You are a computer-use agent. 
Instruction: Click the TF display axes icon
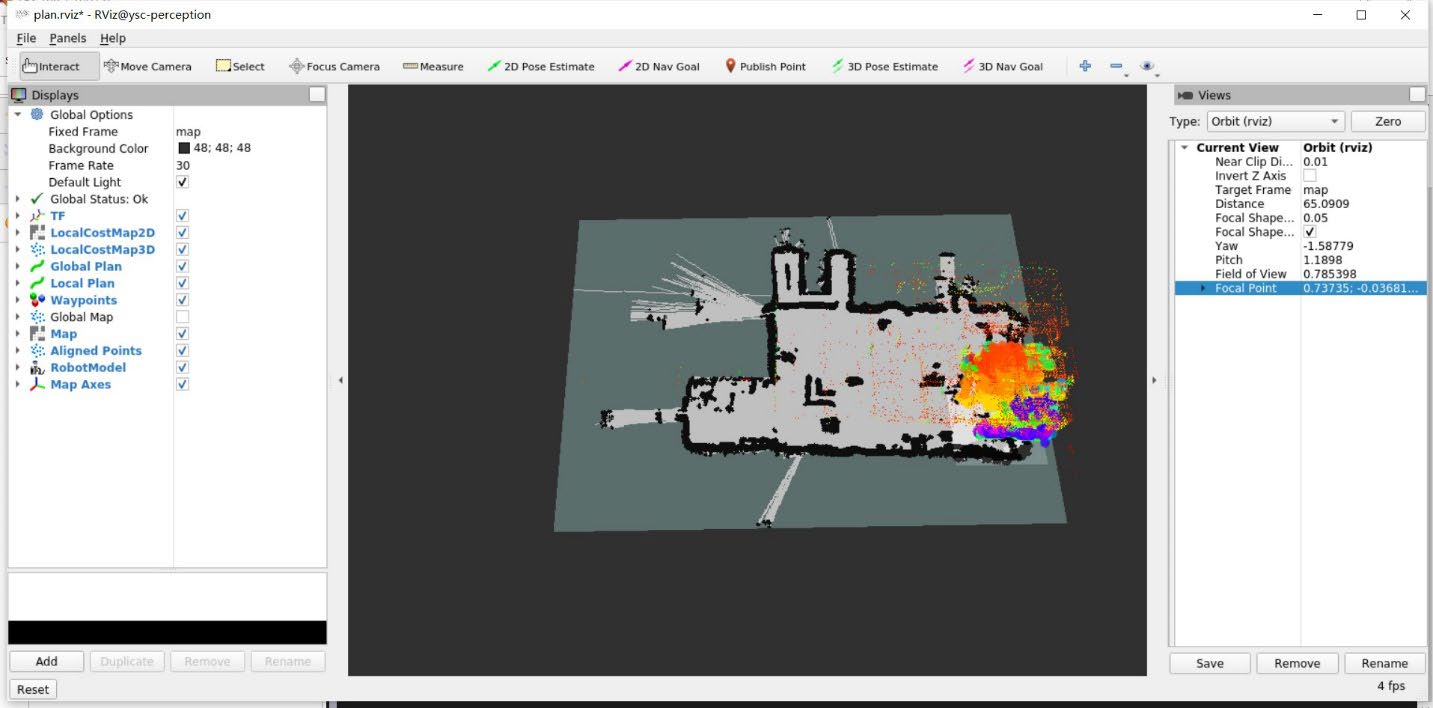click(38, 216)
